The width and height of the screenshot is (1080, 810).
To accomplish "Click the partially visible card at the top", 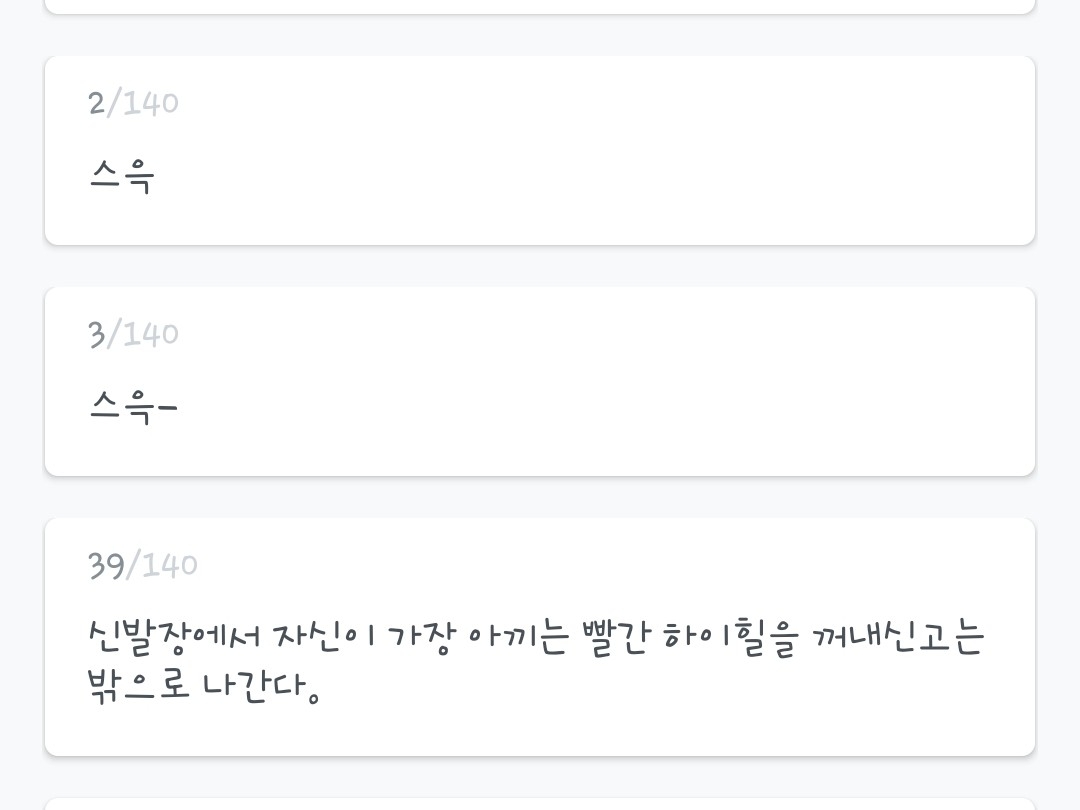I will point(540,6).
